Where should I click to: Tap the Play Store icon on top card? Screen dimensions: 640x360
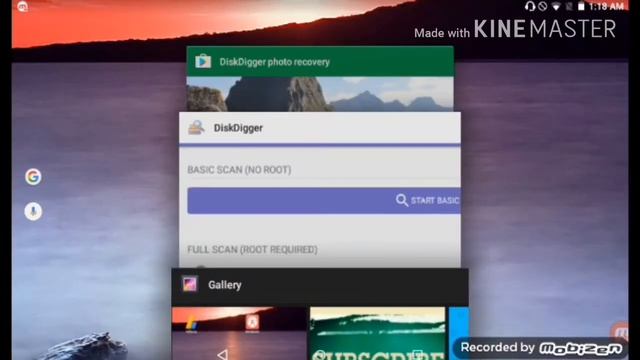coord(203,62)
